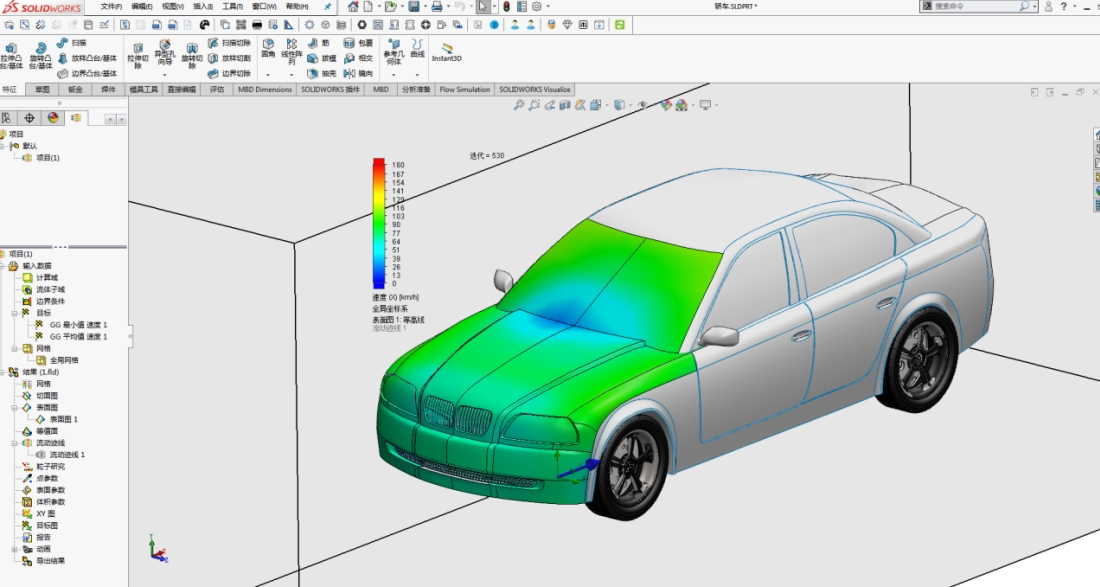The image size is (1100, 587).
Task: Select the 拔模 draft tool
Action: coord(322,58)
